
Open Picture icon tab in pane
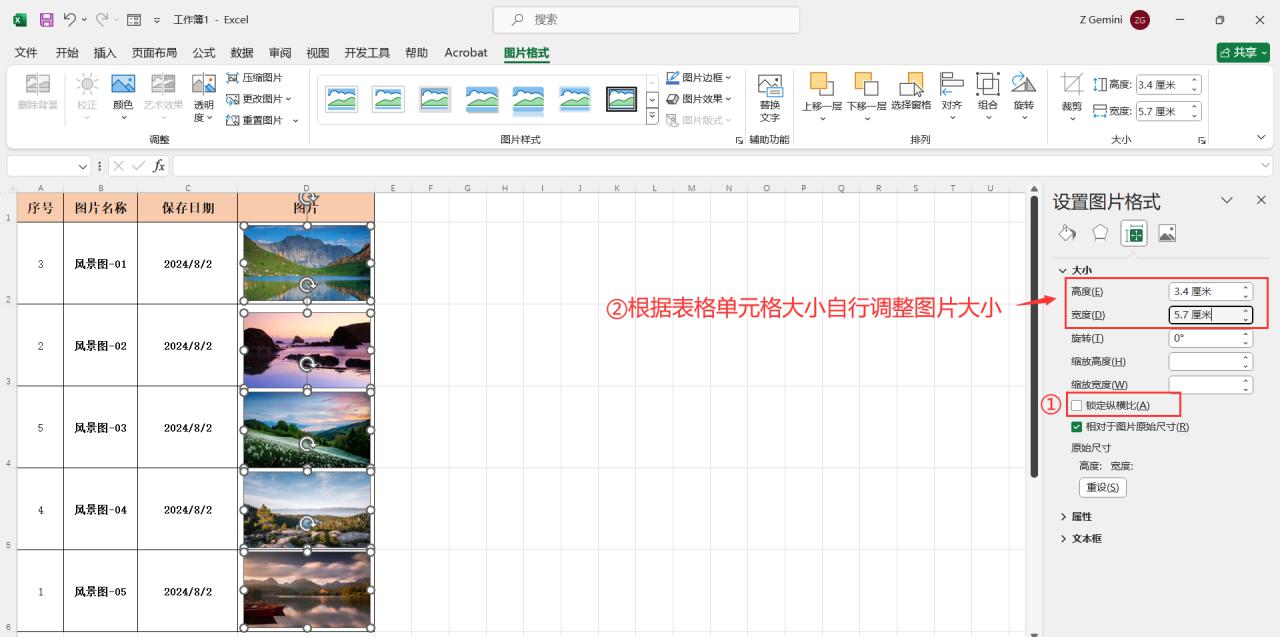pyautogui.click(x=1167, y=233)
